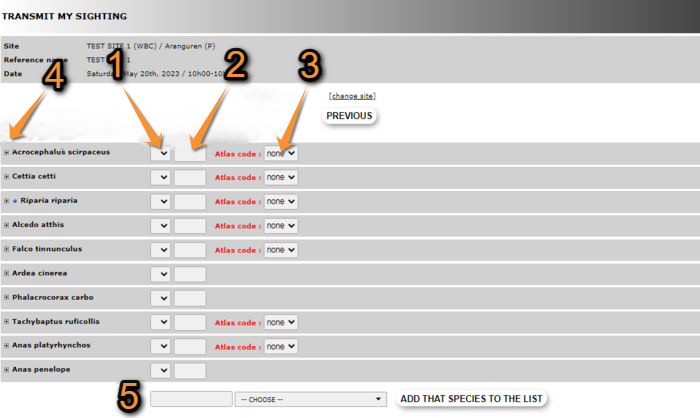Expand the Acrocephalus scirpaceus plus icon
The height and width of the screenshot is (418, 700).
pyautogui.click(x=6, y=153)
